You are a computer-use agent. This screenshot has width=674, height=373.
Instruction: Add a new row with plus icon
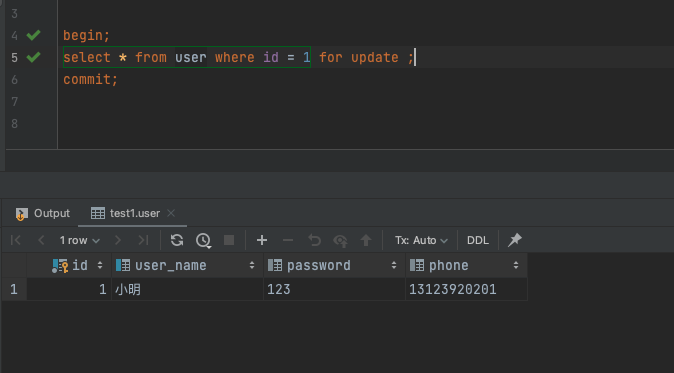[262, 240]
